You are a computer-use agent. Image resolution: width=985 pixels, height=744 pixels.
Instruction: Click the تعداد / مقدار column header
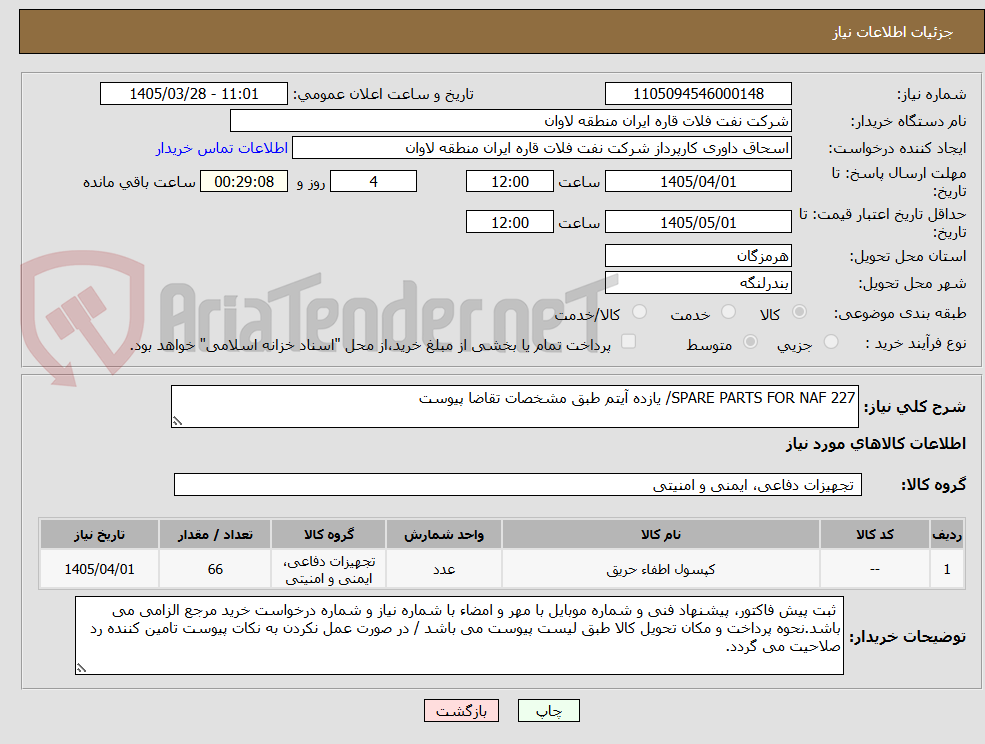click(x=215, y=535)
